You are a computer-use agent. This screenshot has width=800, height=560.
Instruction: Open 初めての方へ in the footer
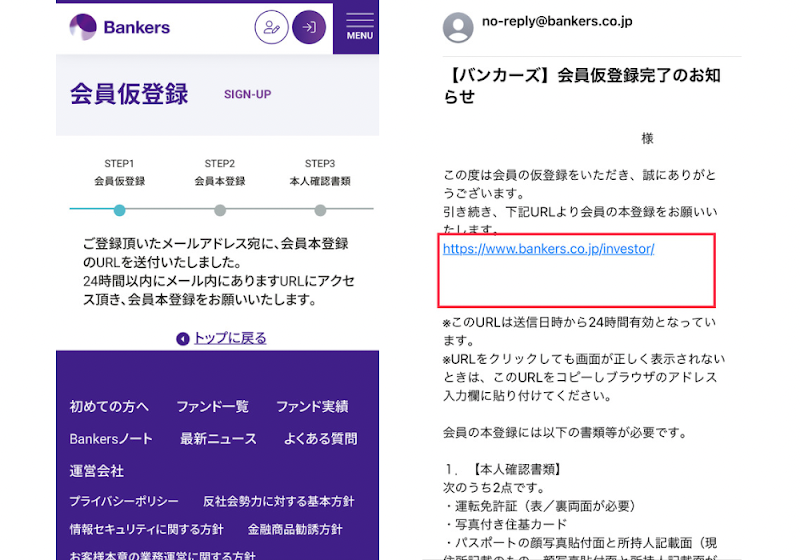coord(109,406)
